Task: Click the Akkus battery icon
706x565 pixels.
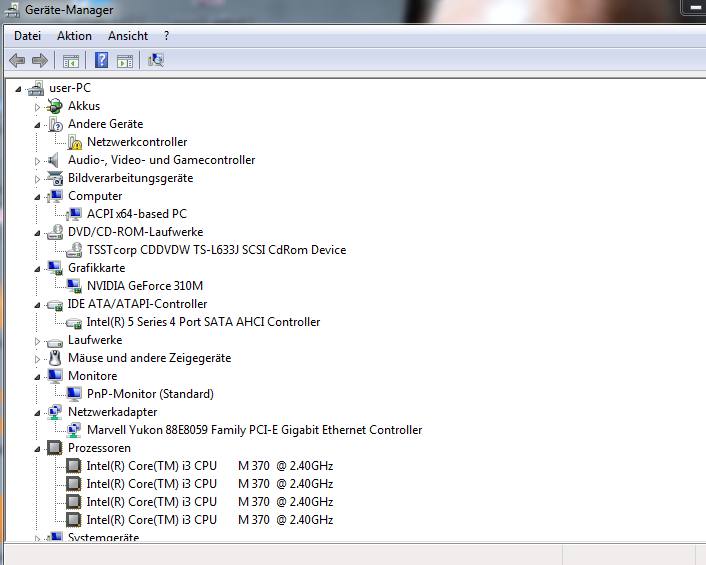Action: click(x=54, y=106)
